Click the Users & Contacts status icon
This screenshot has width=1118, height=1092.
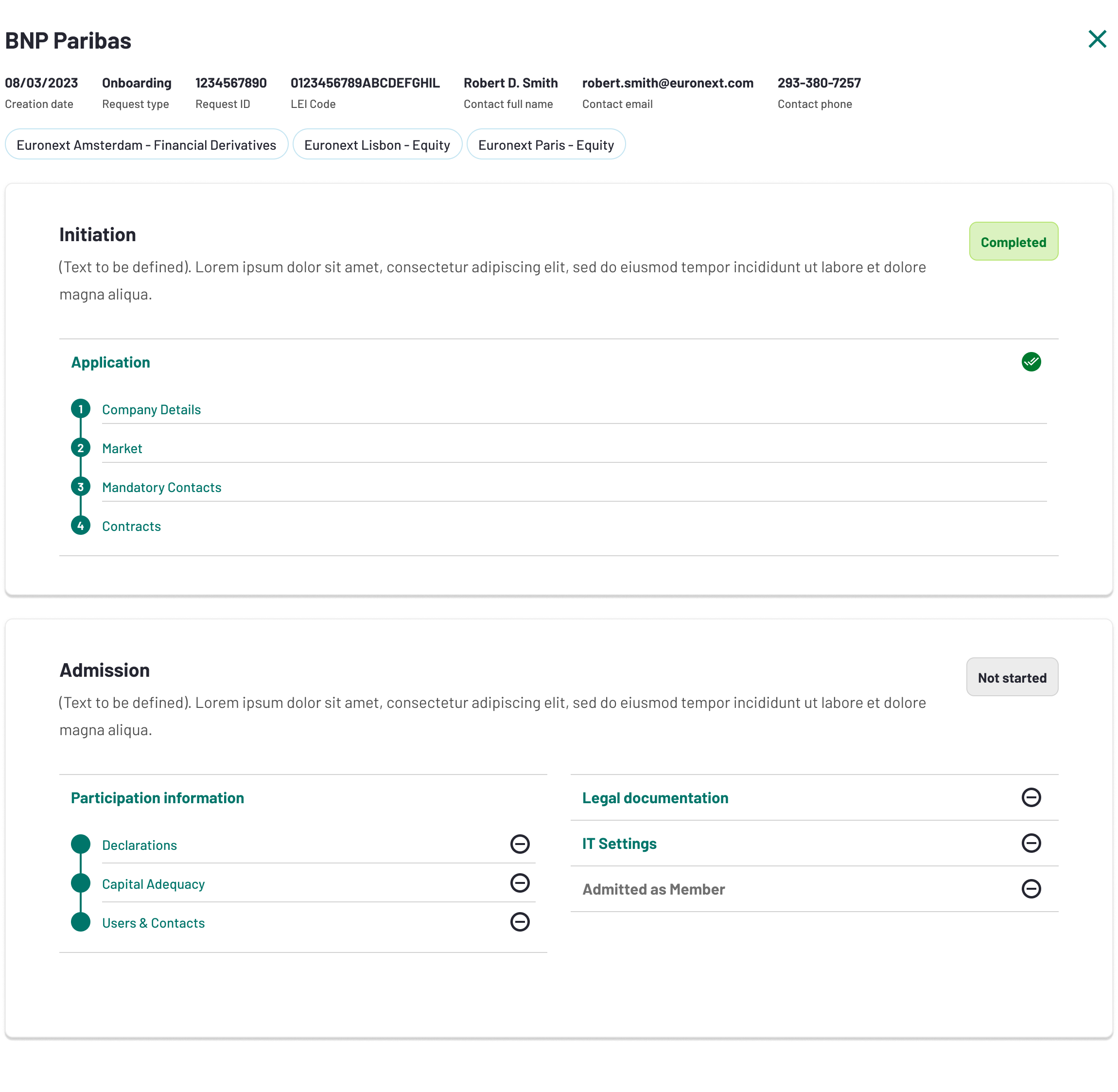[x=520, y=922]
